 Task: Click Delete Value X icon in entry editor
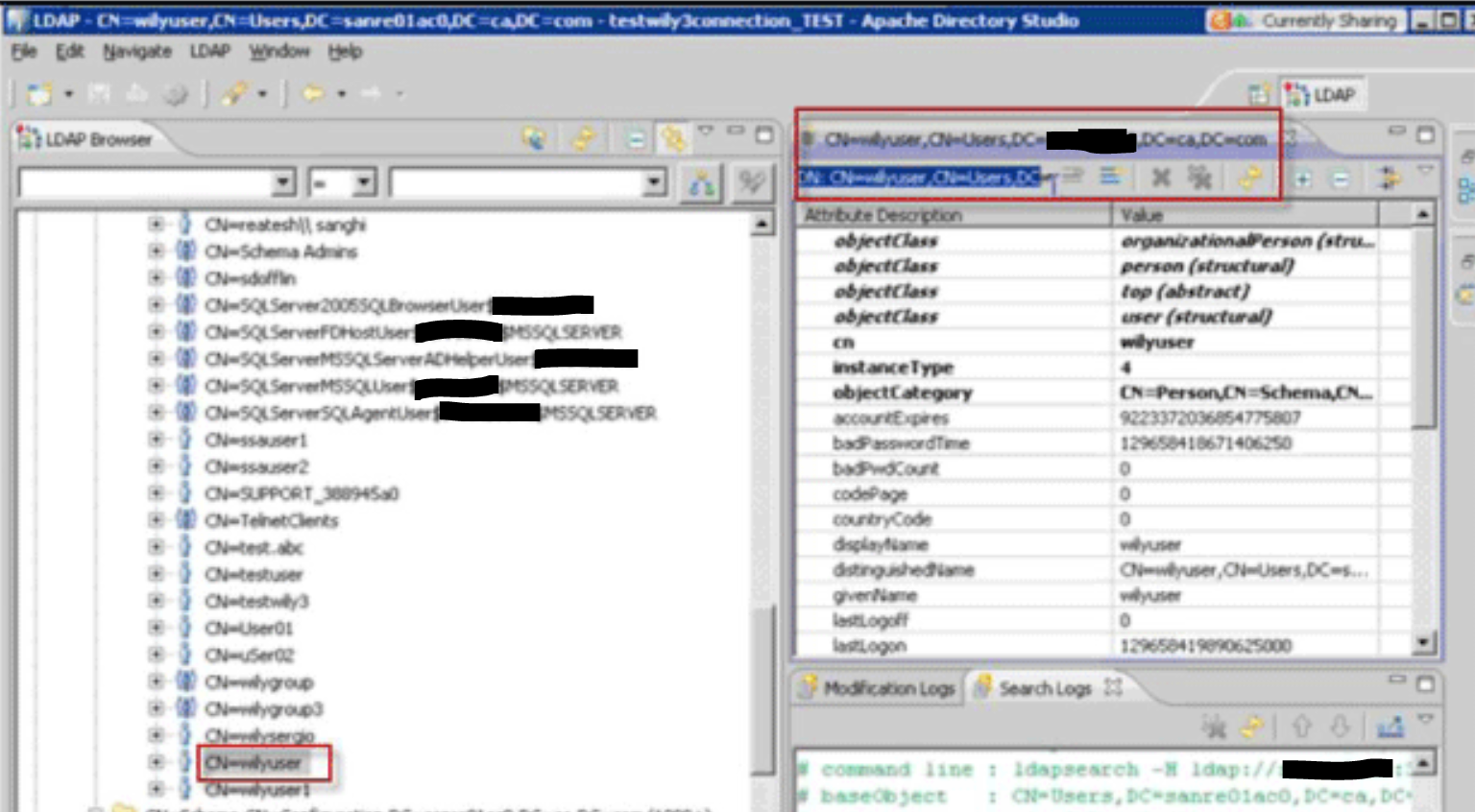[1161, 177]
